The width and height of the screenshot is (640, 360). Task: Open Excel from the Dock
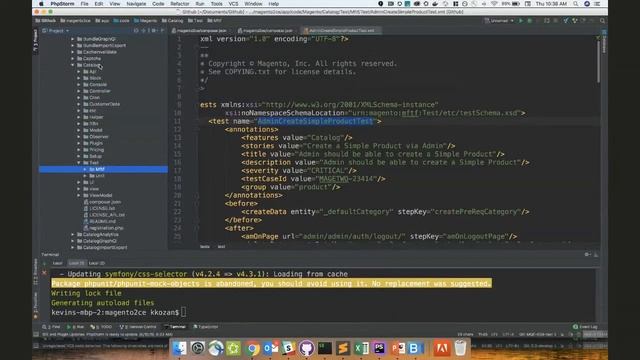361,348
